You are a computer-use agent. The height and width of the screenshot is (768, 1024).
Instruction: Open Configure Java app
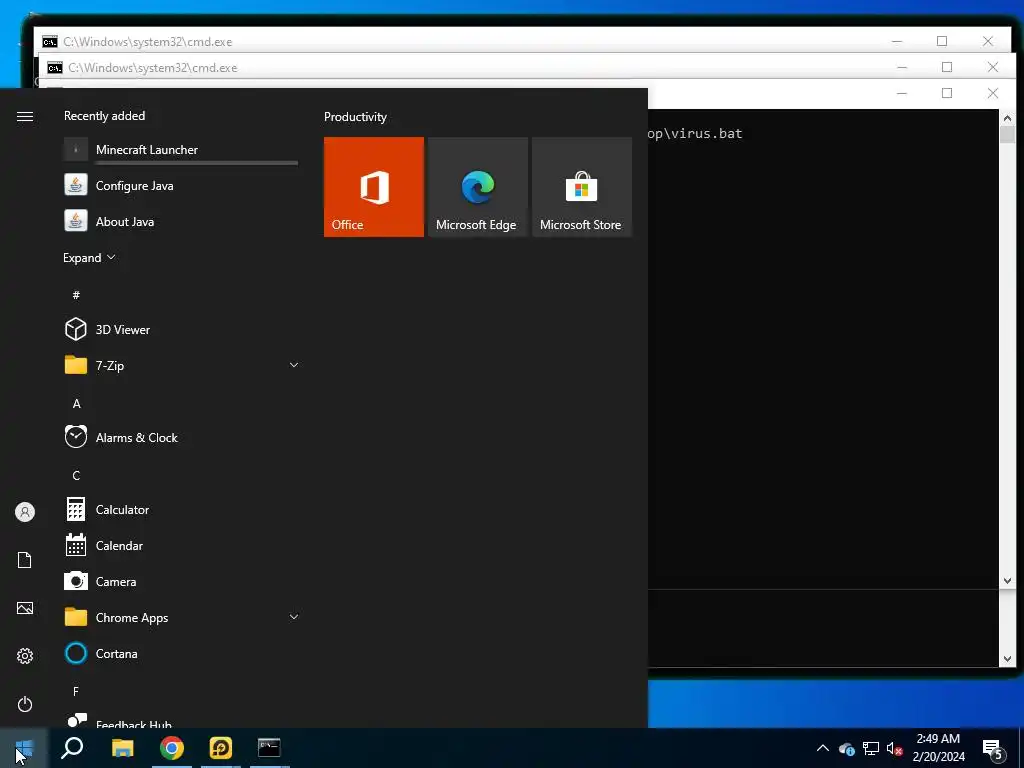[x=181, y=185]
